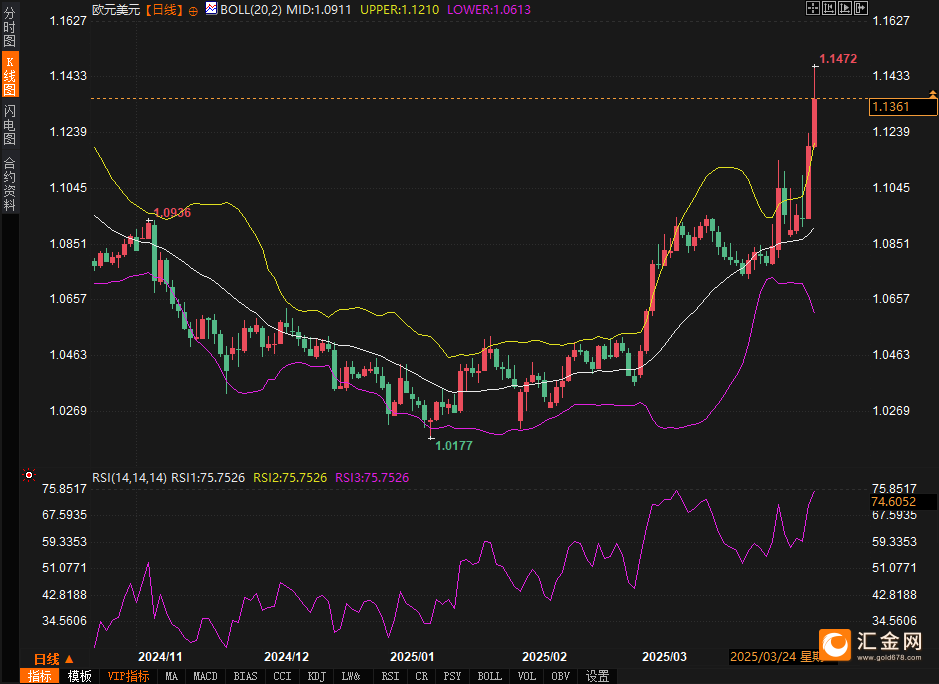
Task: Open the 合约资料 side tab
Action: click(x=10, y=184)
